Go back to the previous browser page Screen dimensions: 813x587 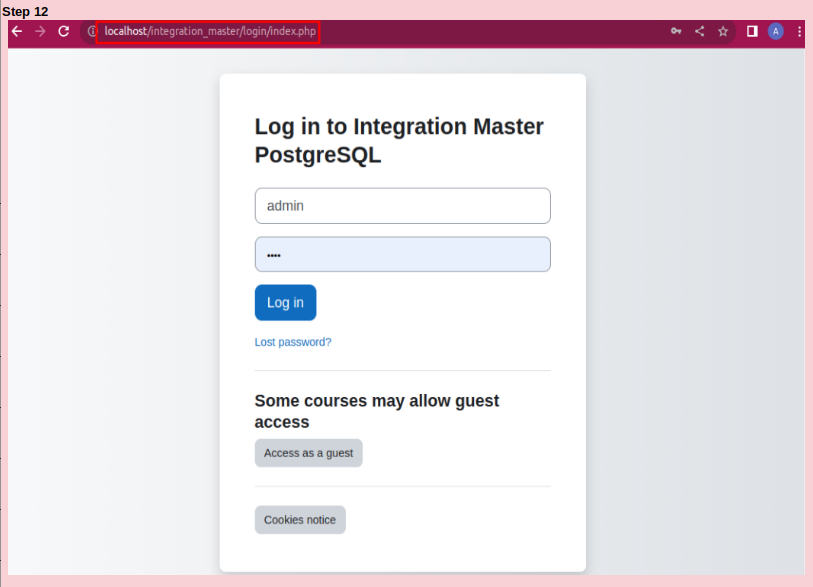tap(17, 31)
